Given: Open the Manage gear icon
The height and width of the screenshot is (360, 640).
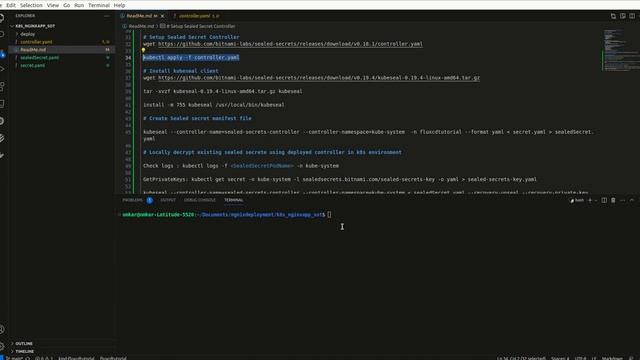Looking at the screenshot, I should click(x=2, y=346).
